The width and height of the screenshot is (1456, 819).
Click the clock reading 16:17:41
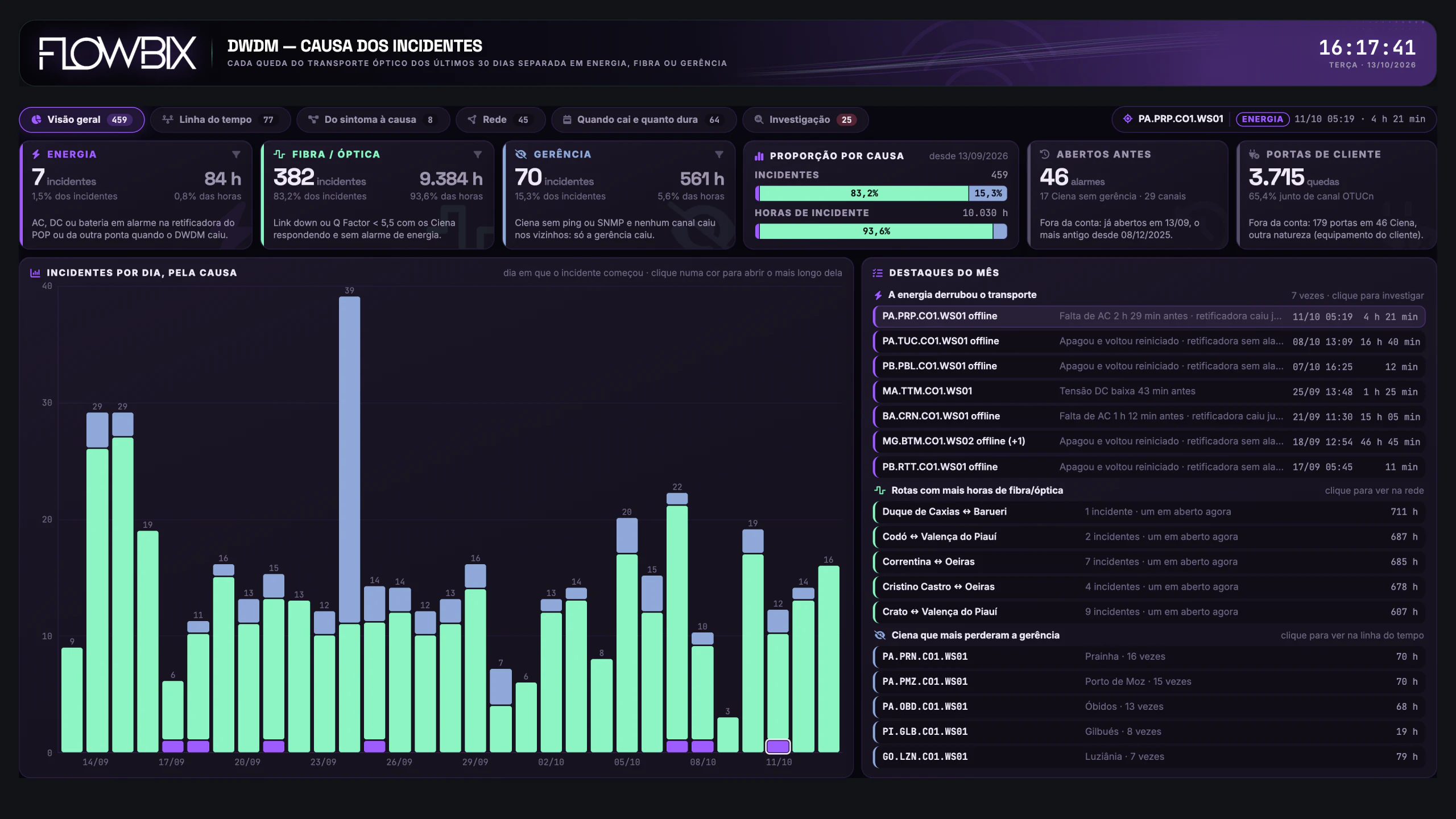(x=1367, y=47)
